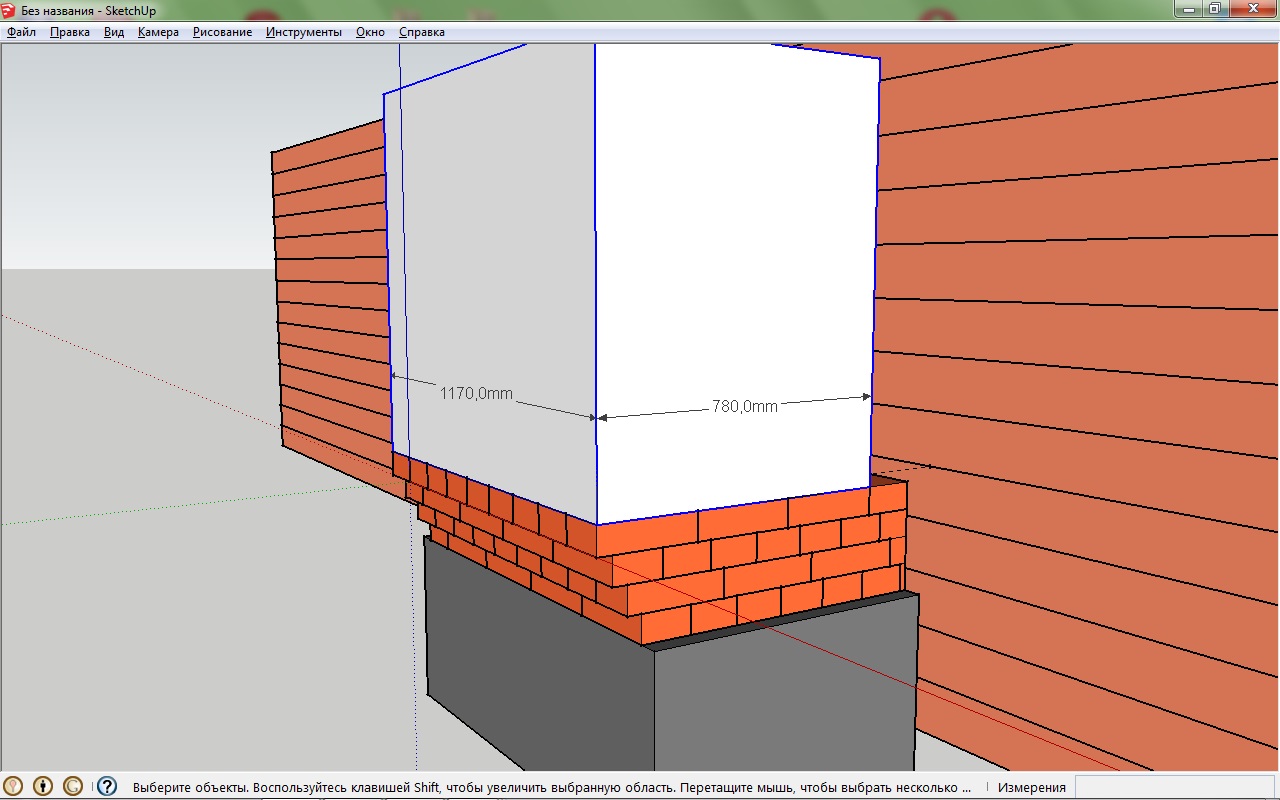Select the 780,0mm dimension label
The width and height of the screenshot is (1280, 800).
click(x=744, y=406)
